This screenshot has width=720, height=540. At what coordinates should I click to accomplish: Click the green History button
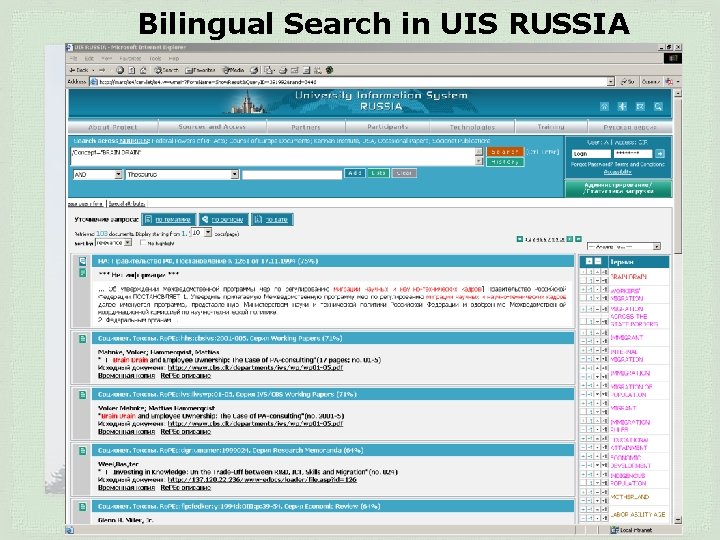[505, 162]
